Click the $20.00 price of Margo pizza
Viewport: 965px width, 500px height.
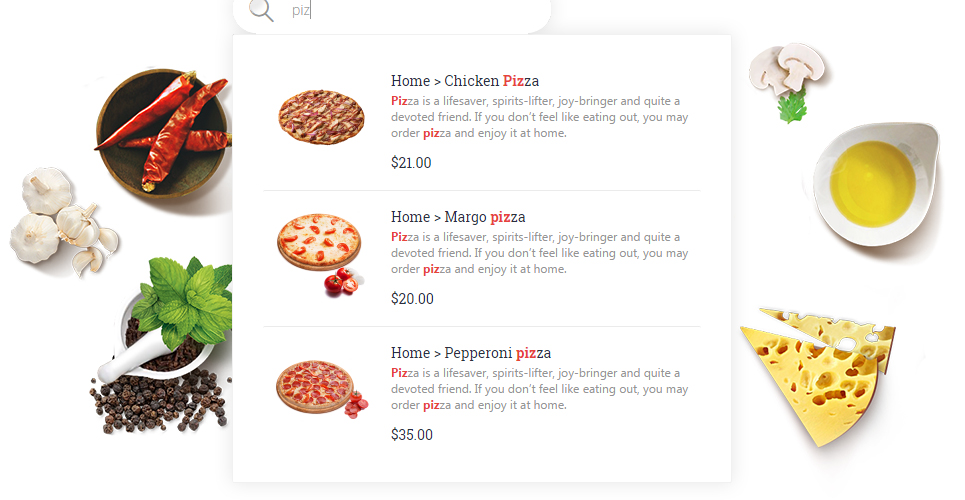point(412,299)
